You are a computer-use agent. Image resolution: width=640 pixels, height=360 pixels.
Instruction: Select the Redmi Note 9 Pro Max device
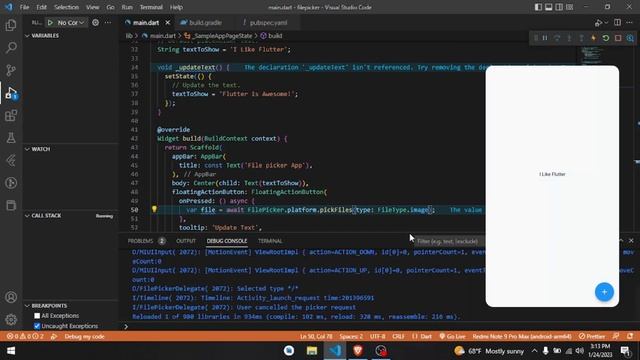tap(522, 336)
